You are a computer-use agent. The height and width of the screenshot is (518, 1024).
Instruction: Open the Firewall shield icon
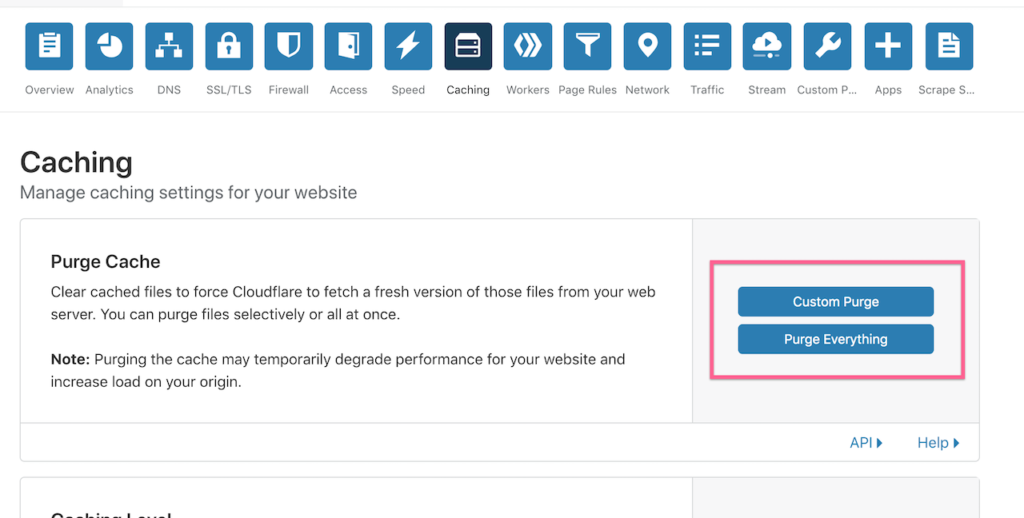point(289,46)
